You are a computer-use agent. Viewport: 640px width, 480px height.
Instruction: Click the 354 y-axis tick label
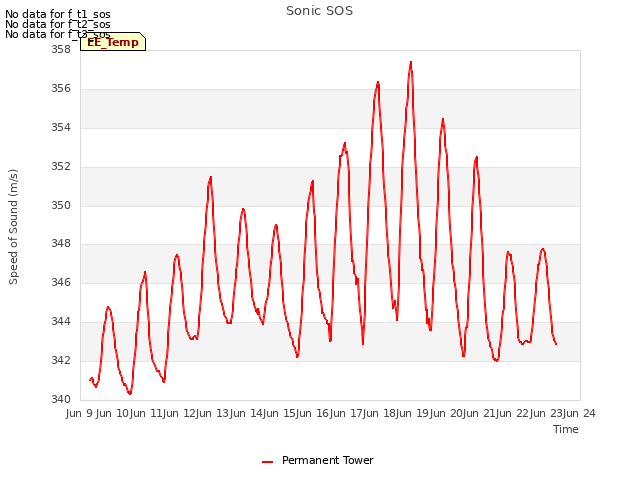[61, 128]
